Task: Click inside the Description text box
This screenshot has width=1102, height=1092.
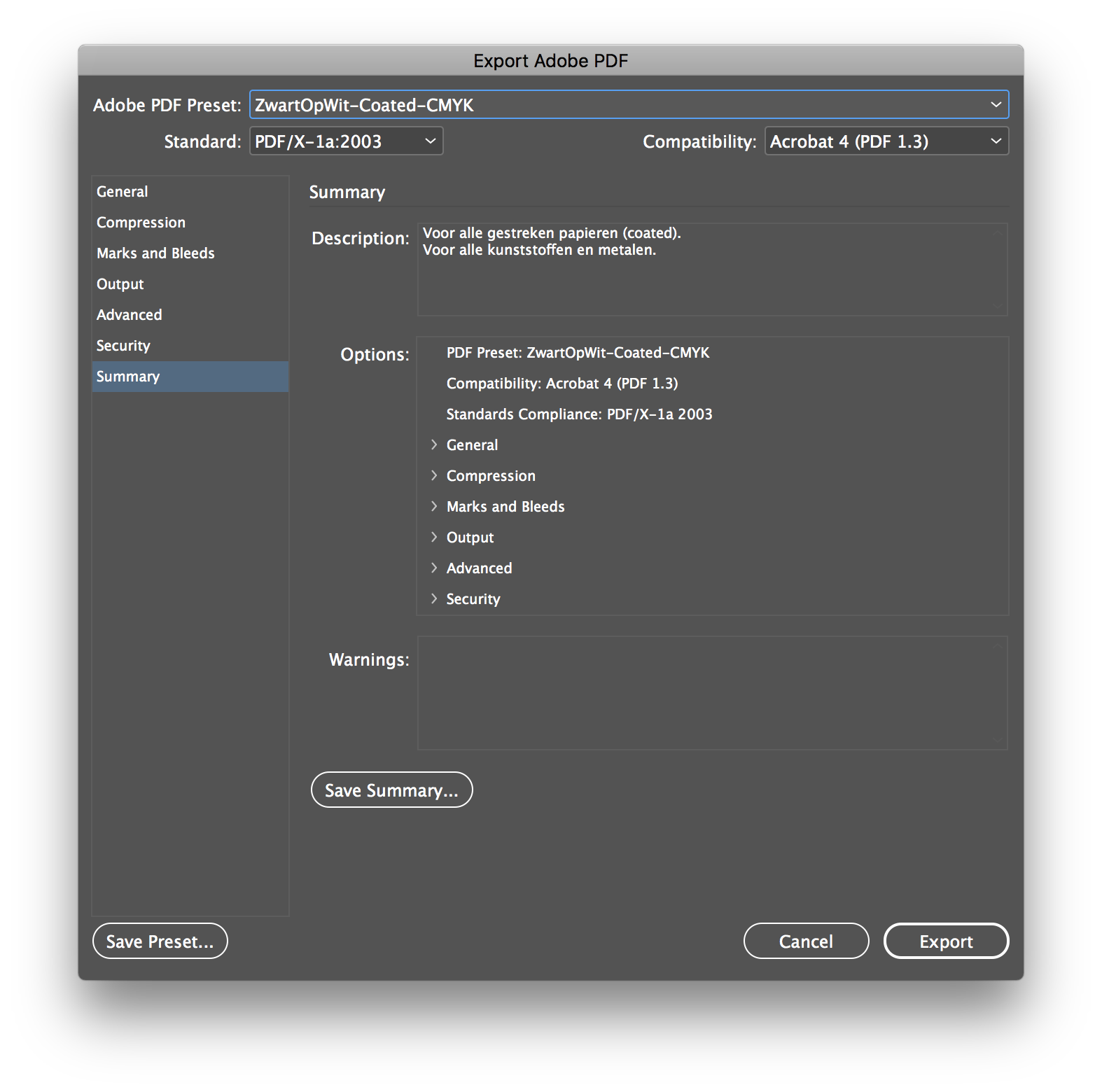Action: pyautogui.click(x=713, y=269)
